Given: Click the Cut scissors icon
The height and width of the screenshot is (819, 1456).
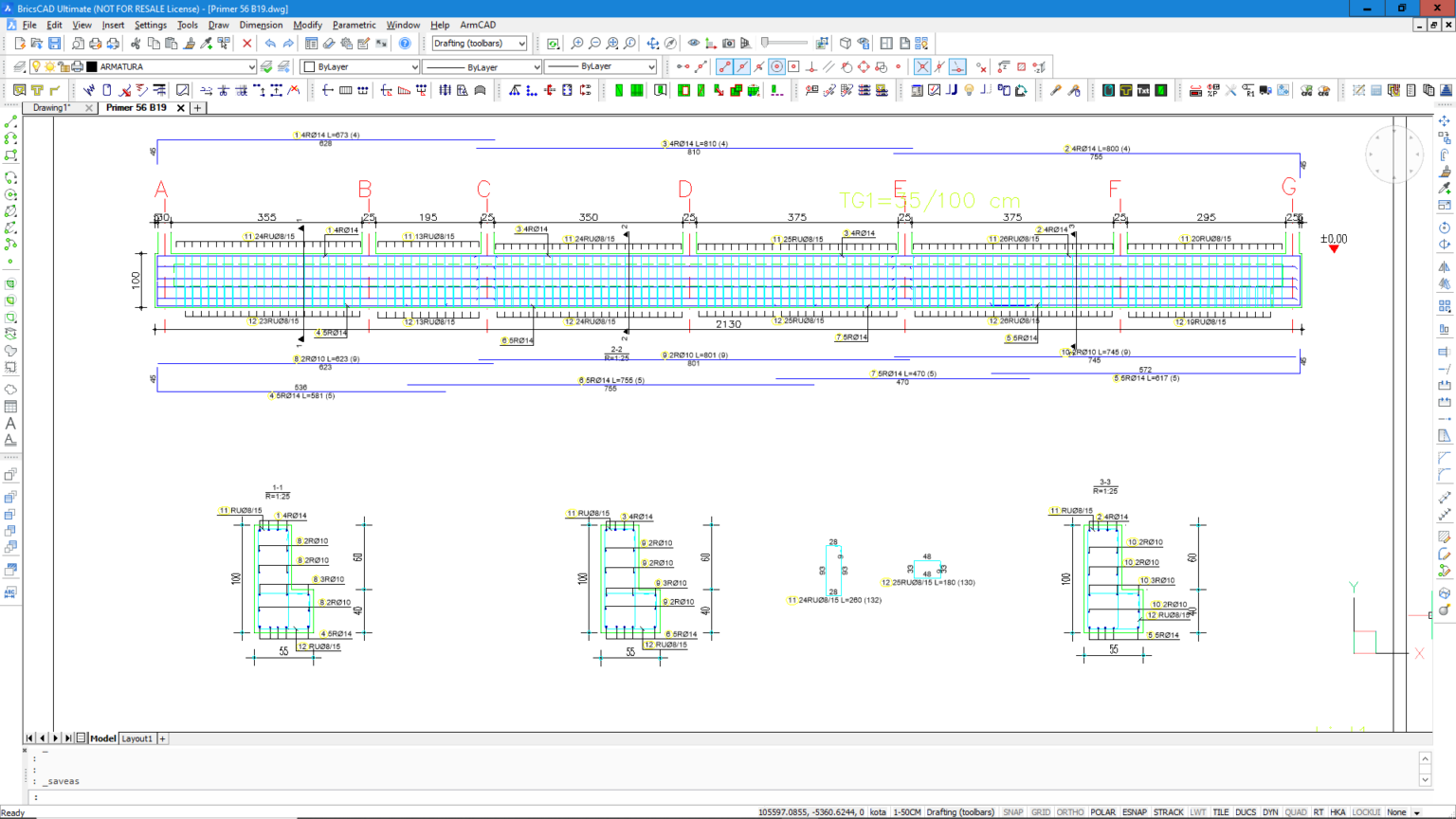Looking at the screenshot, I should 136,44.
